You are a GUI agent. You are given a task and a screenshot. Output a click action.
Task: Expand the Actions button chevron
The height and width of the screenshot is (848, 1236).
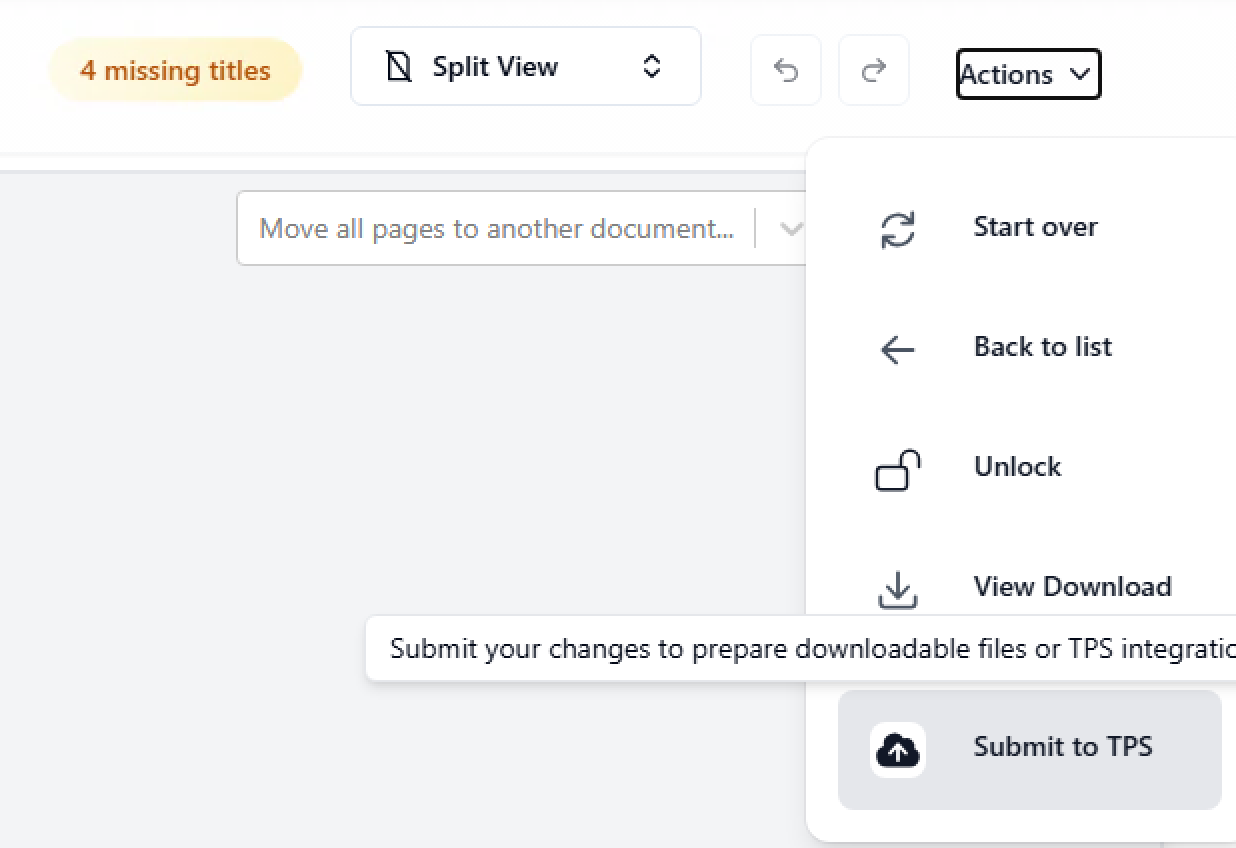click(1078, 74)
